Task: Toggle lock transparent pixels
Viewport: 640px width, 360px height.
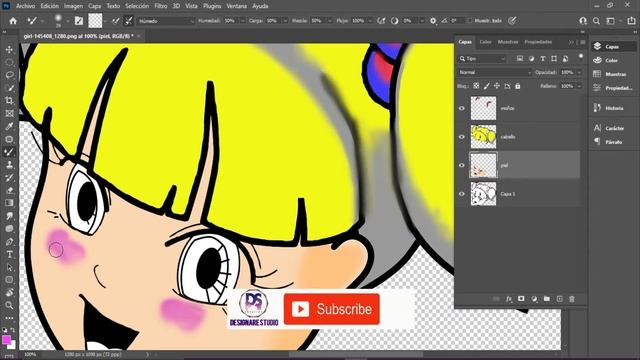Action: click(476, 86)
